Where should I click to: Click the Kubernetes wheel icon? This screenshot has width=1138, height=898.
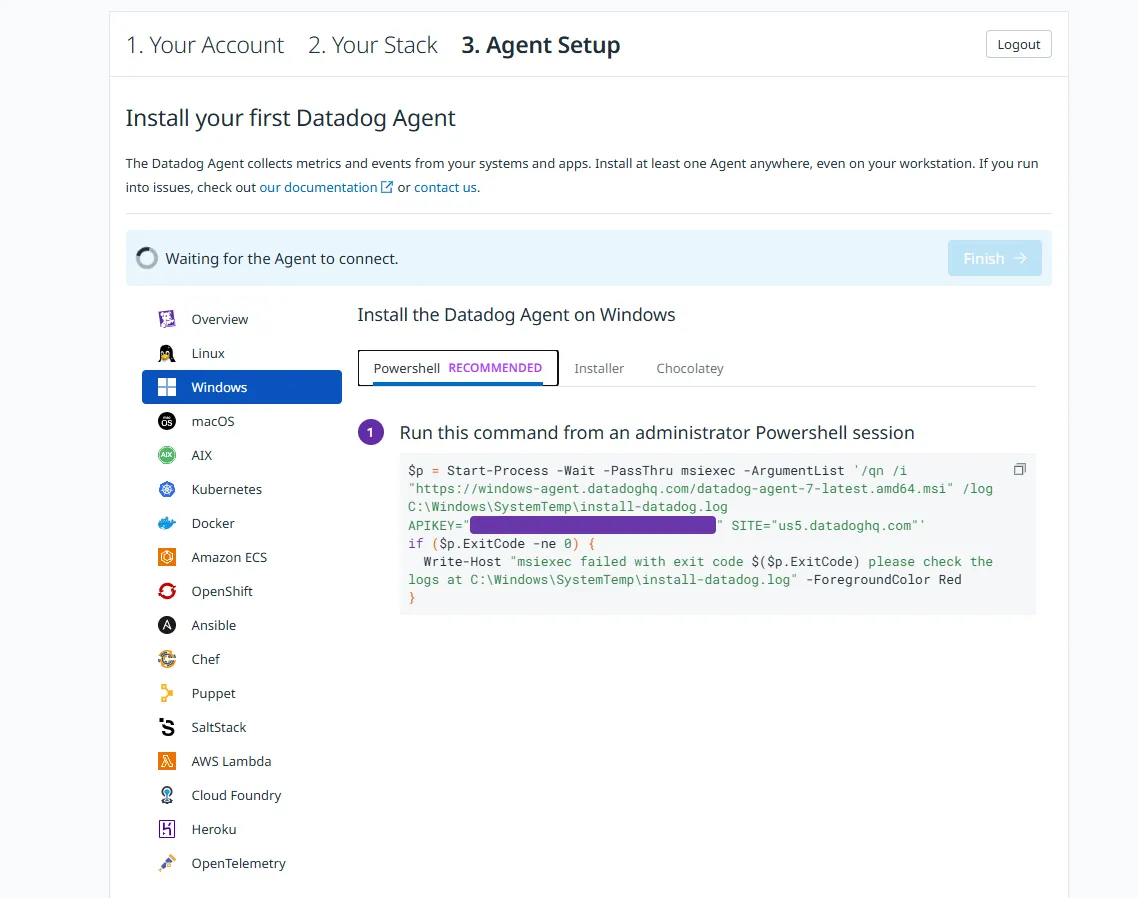pos(167,489)
